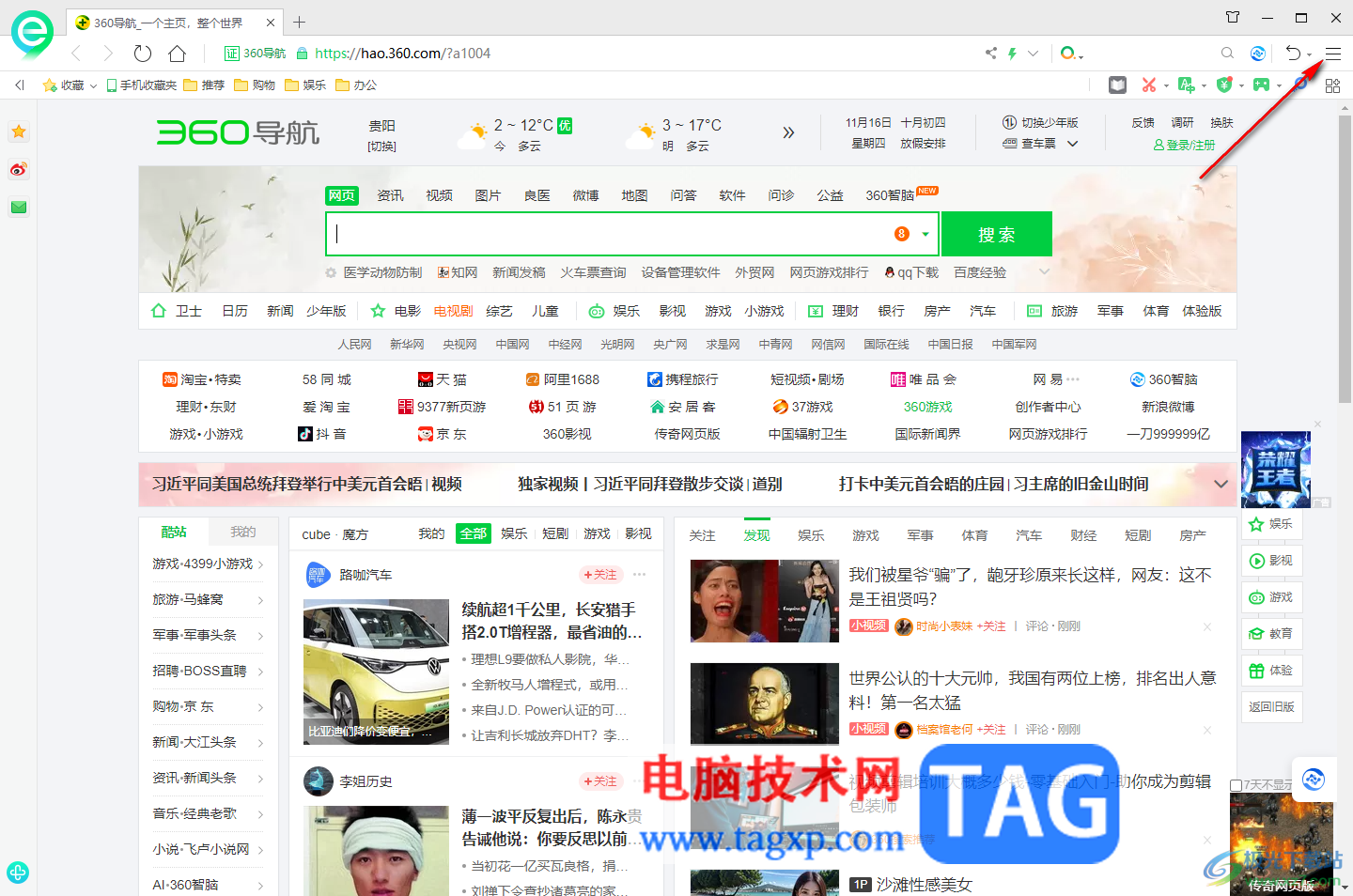This screenshot has width=1353, height=896.
Task: Switch to the 发现 feed tab
Action: tap(756, 533)
